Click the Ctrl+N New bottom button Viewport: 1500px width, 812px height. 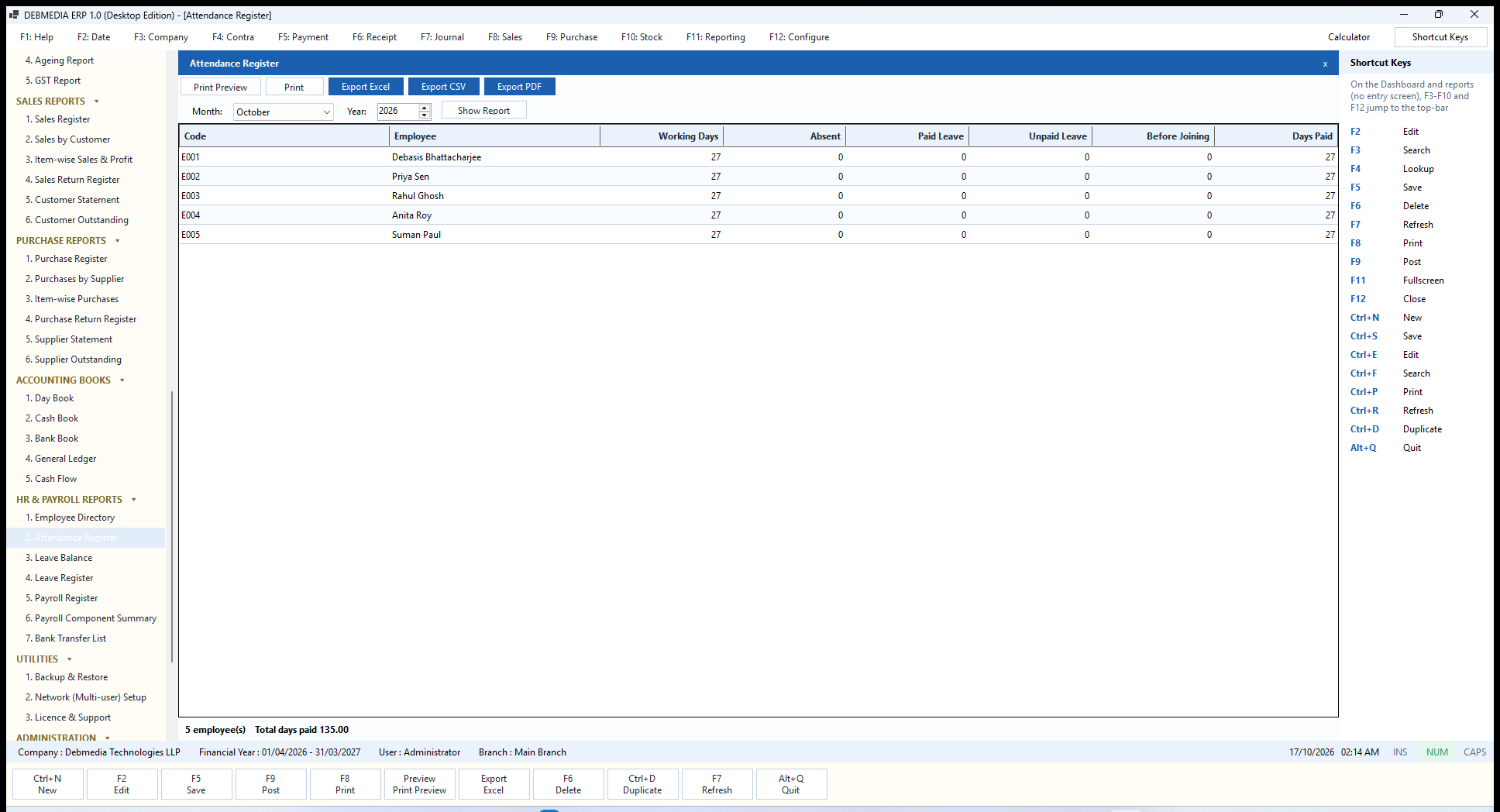coord(47,784)
